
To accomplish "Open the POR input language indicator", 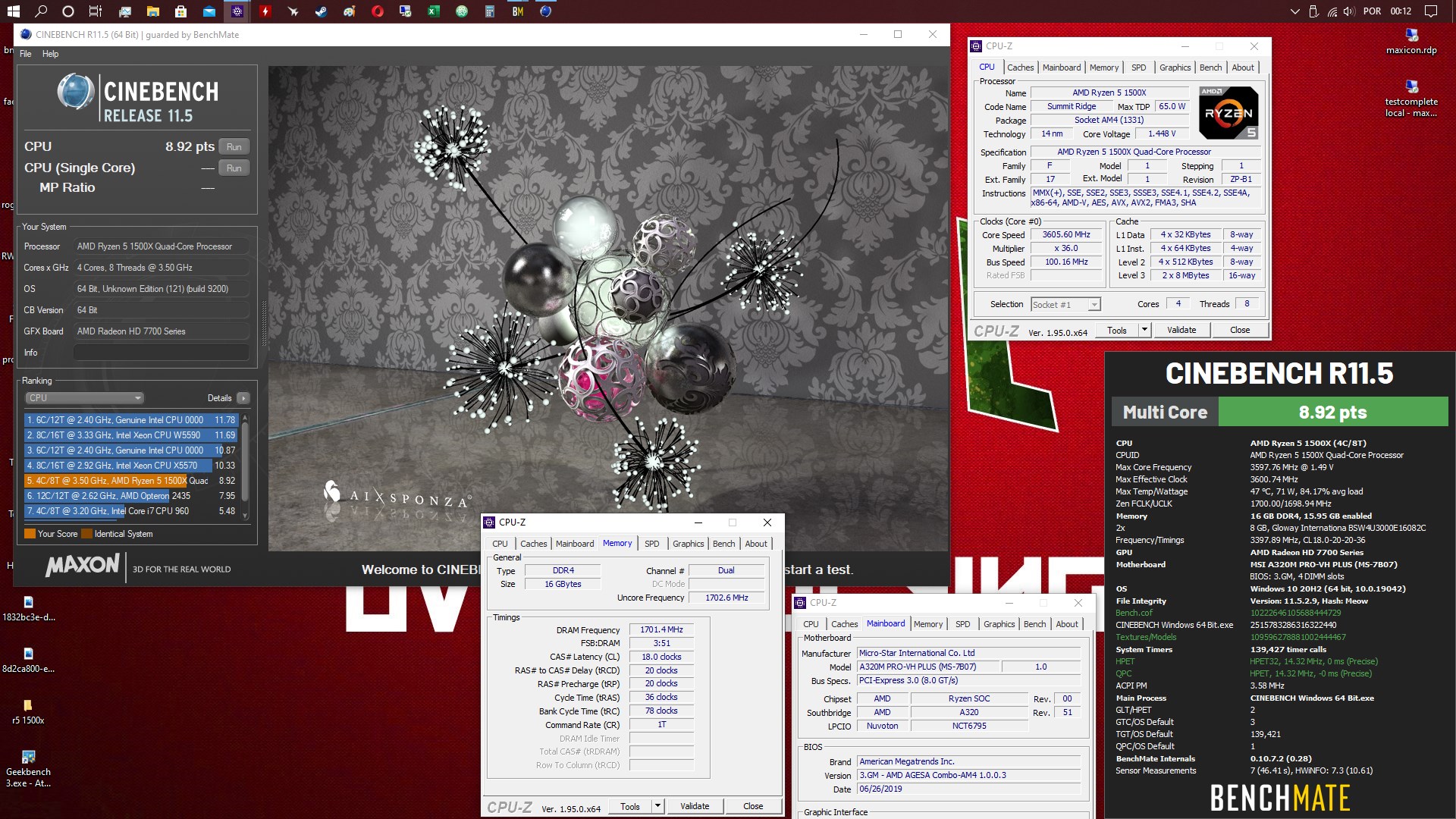I will tap(1372, 11).
